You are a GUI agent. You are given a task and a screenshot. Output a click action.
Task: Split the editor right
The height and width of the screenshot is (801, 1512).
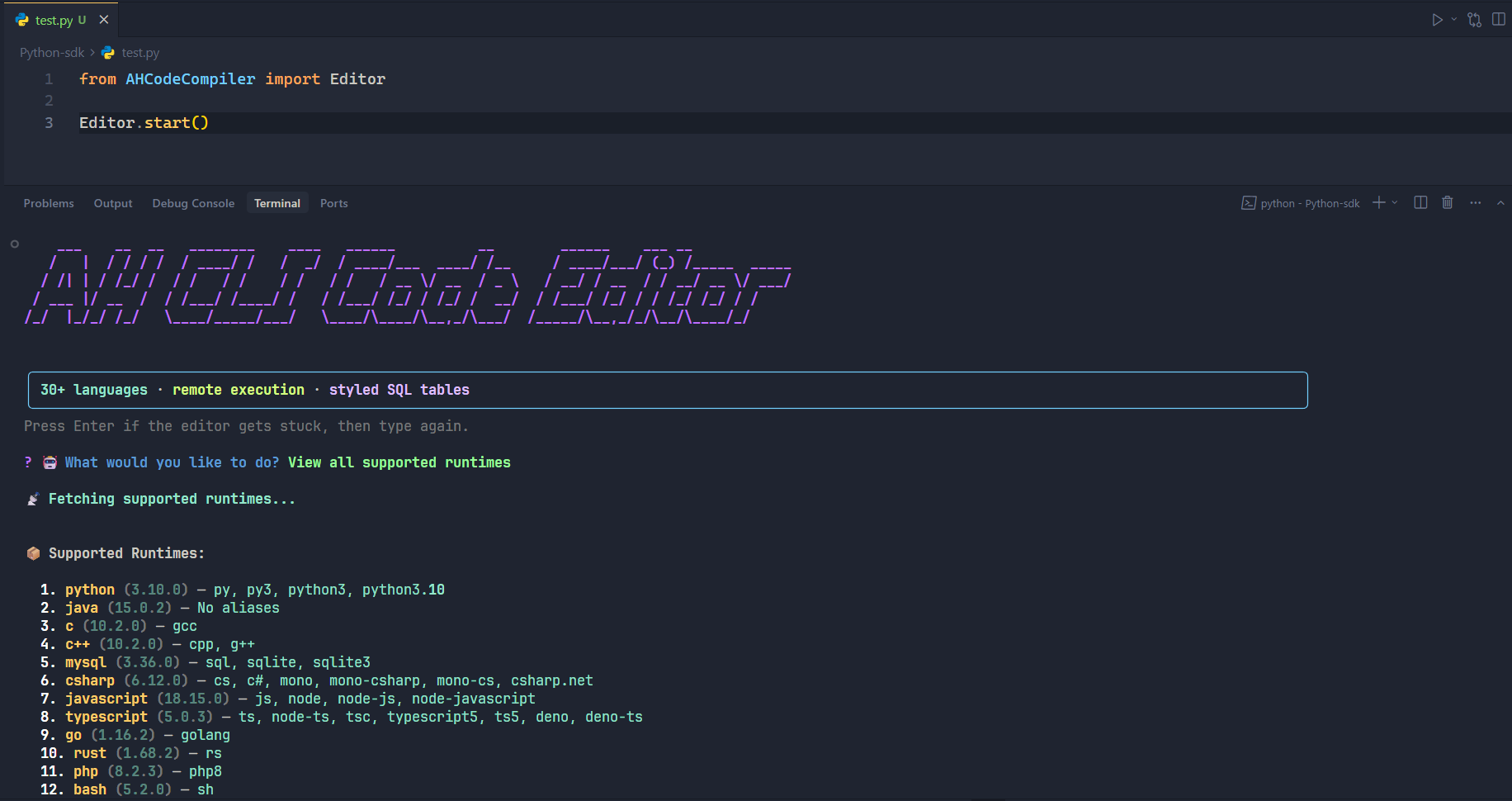(x=1499, y=19)
